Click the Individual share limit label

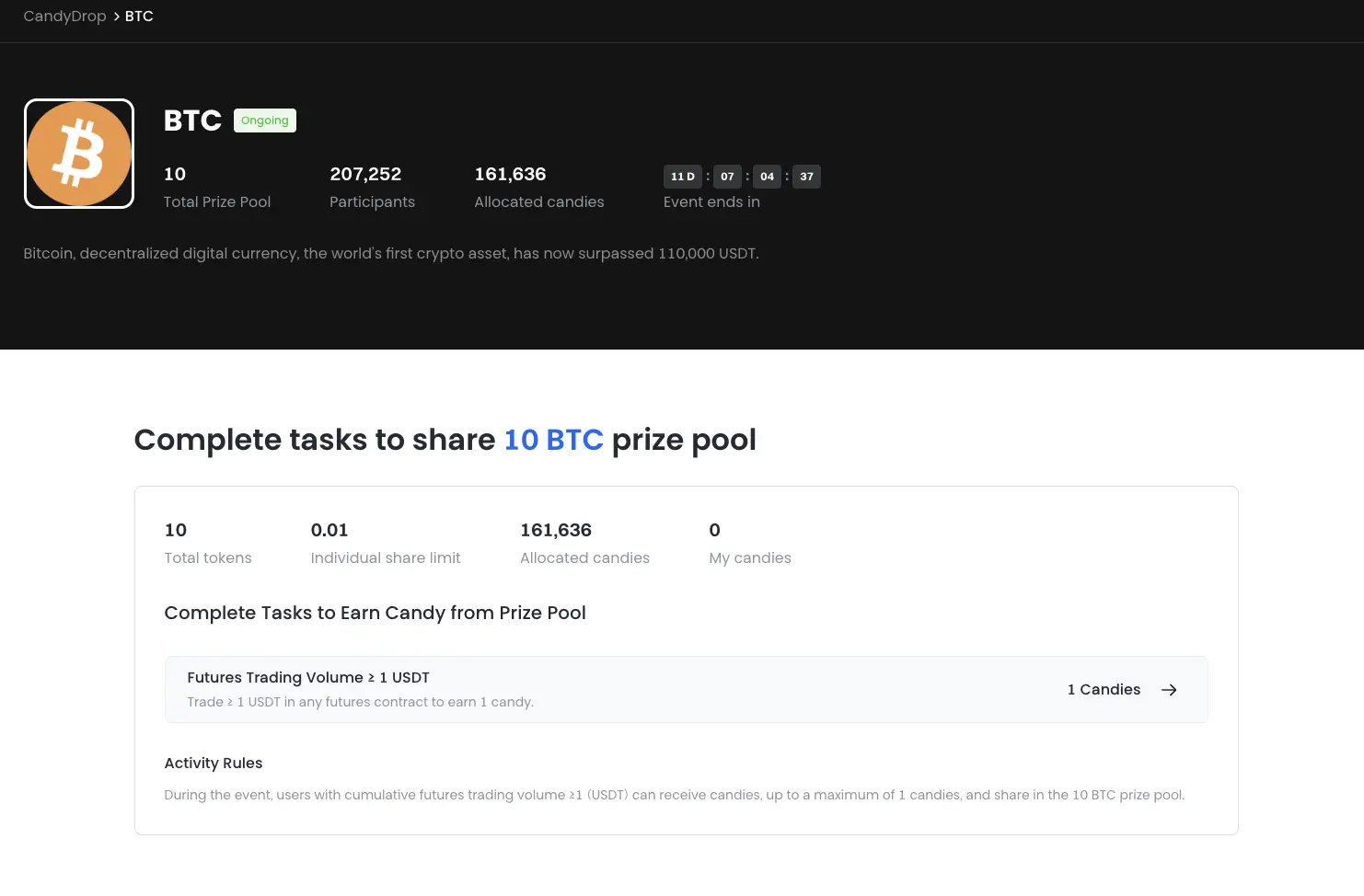386,557
